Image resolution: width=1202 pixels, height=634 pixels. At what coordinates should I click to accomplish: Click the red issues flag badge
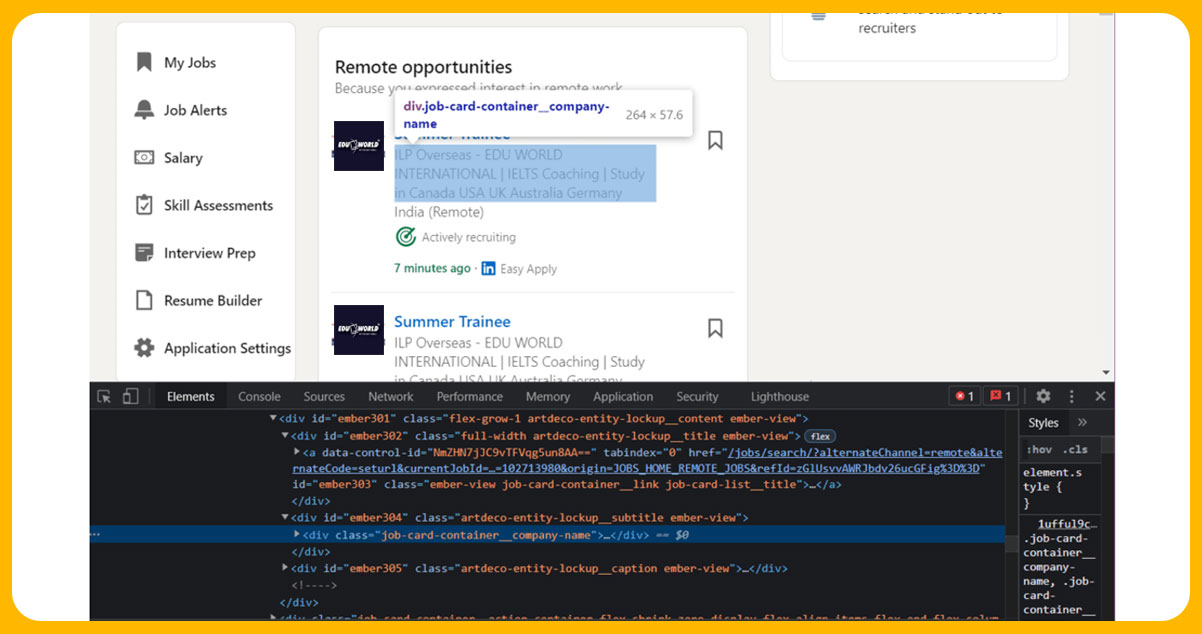[1001, 397]
